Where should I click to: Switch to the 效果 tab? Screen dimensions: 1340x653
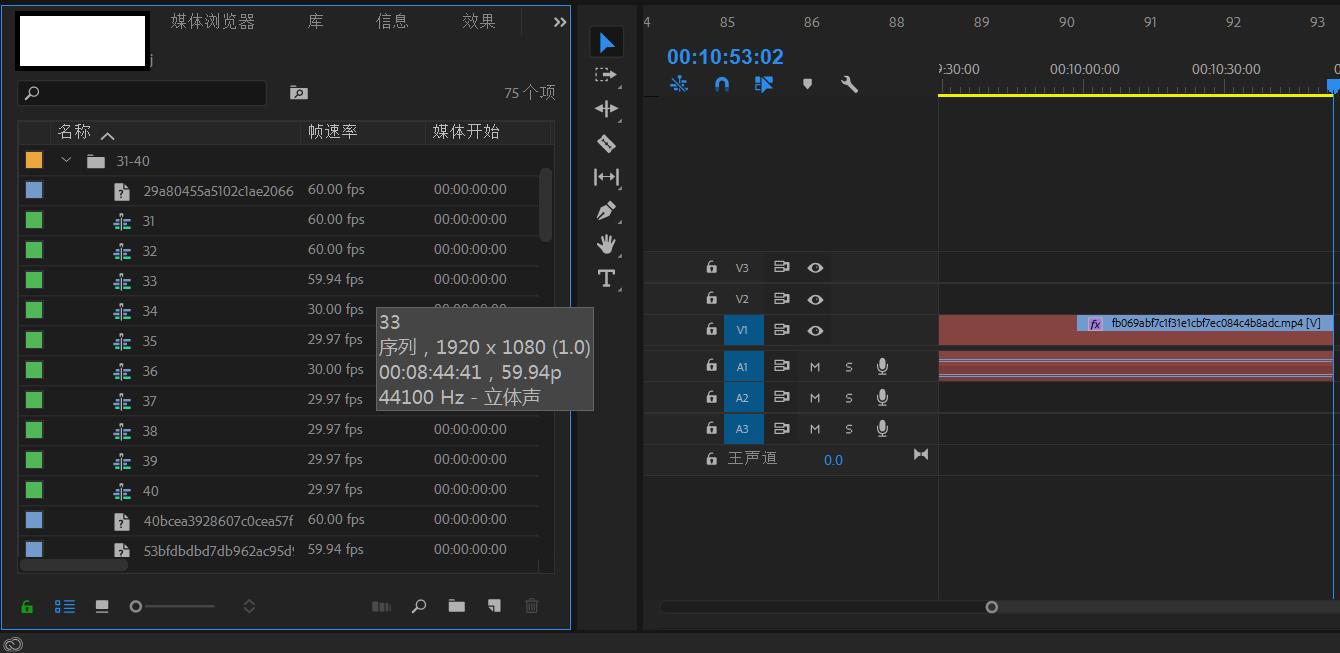[x=479, y=21]
